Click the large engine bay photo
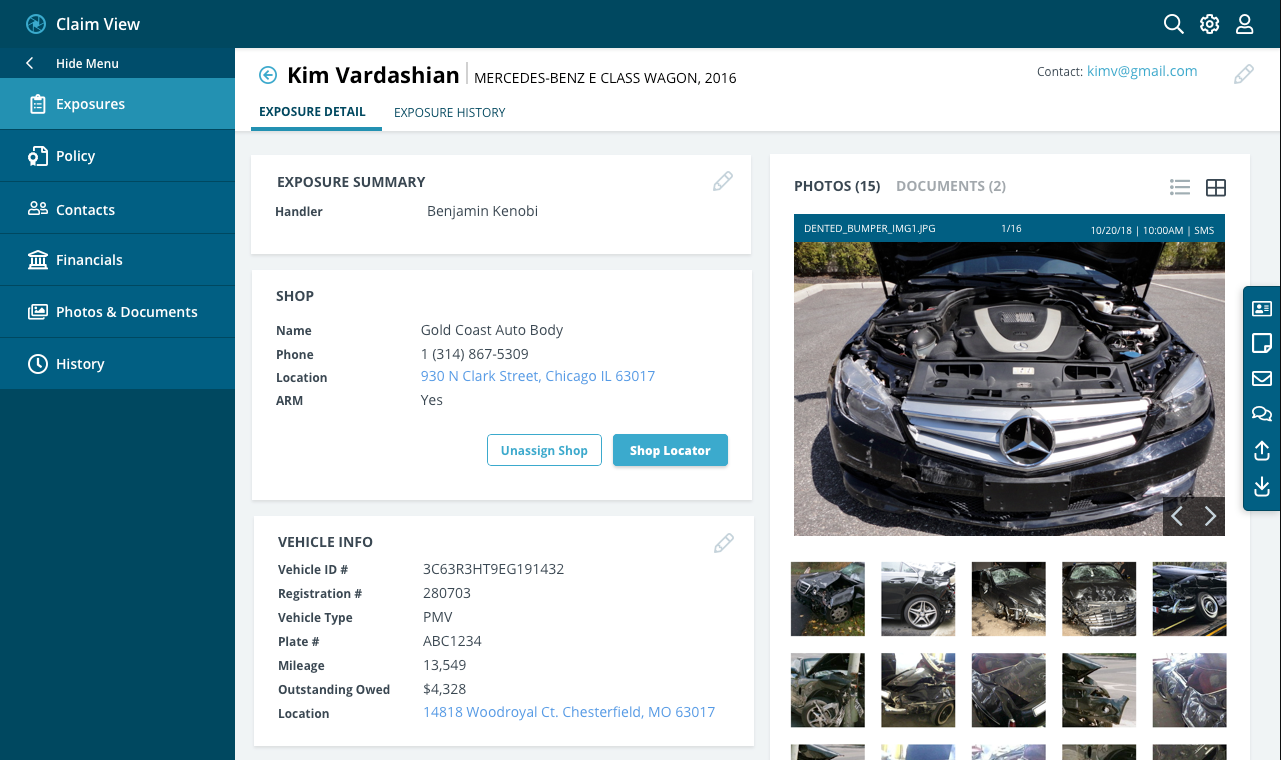1281x760 pixels. pyautogui.click(x=1009, y=388)
